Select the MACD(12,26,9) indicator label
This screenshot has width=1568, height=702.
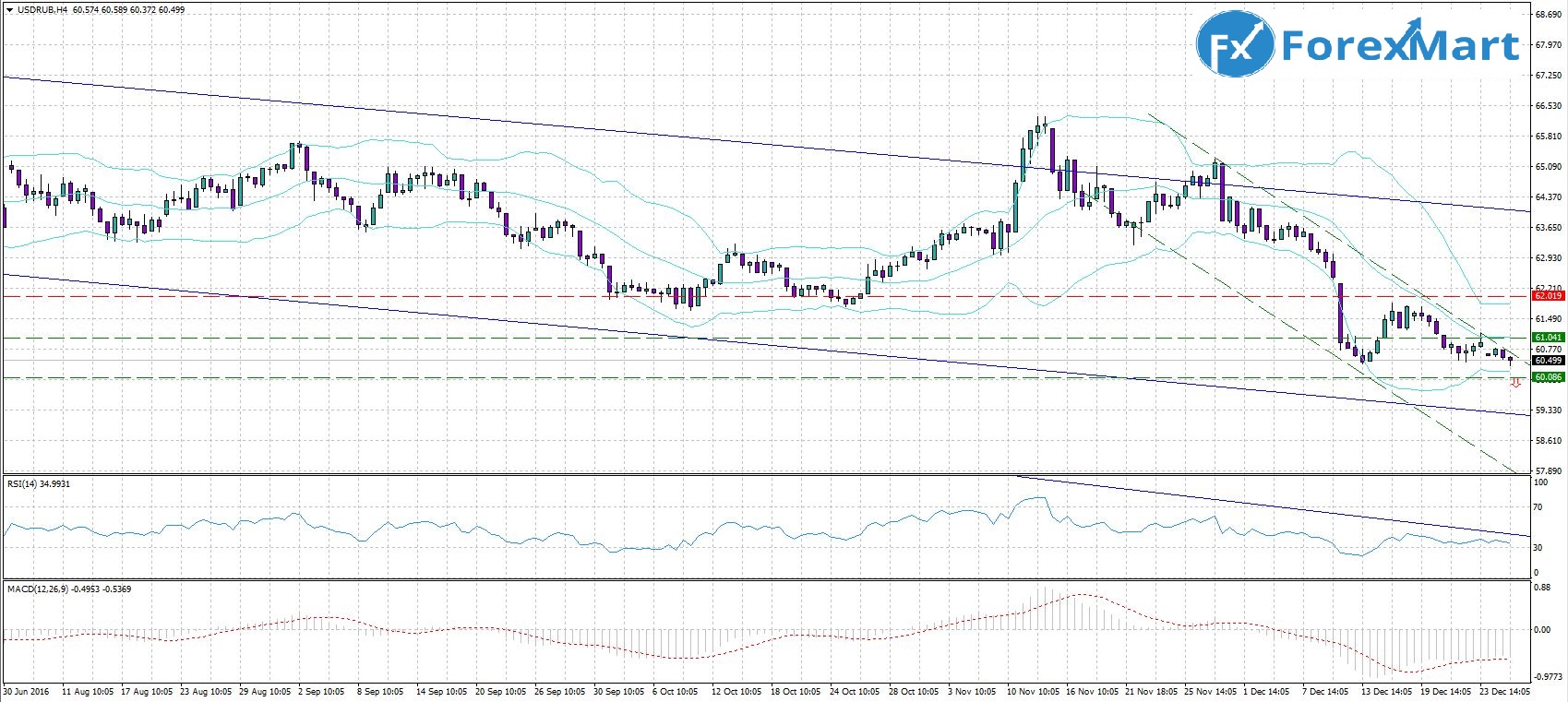point(69,589)
